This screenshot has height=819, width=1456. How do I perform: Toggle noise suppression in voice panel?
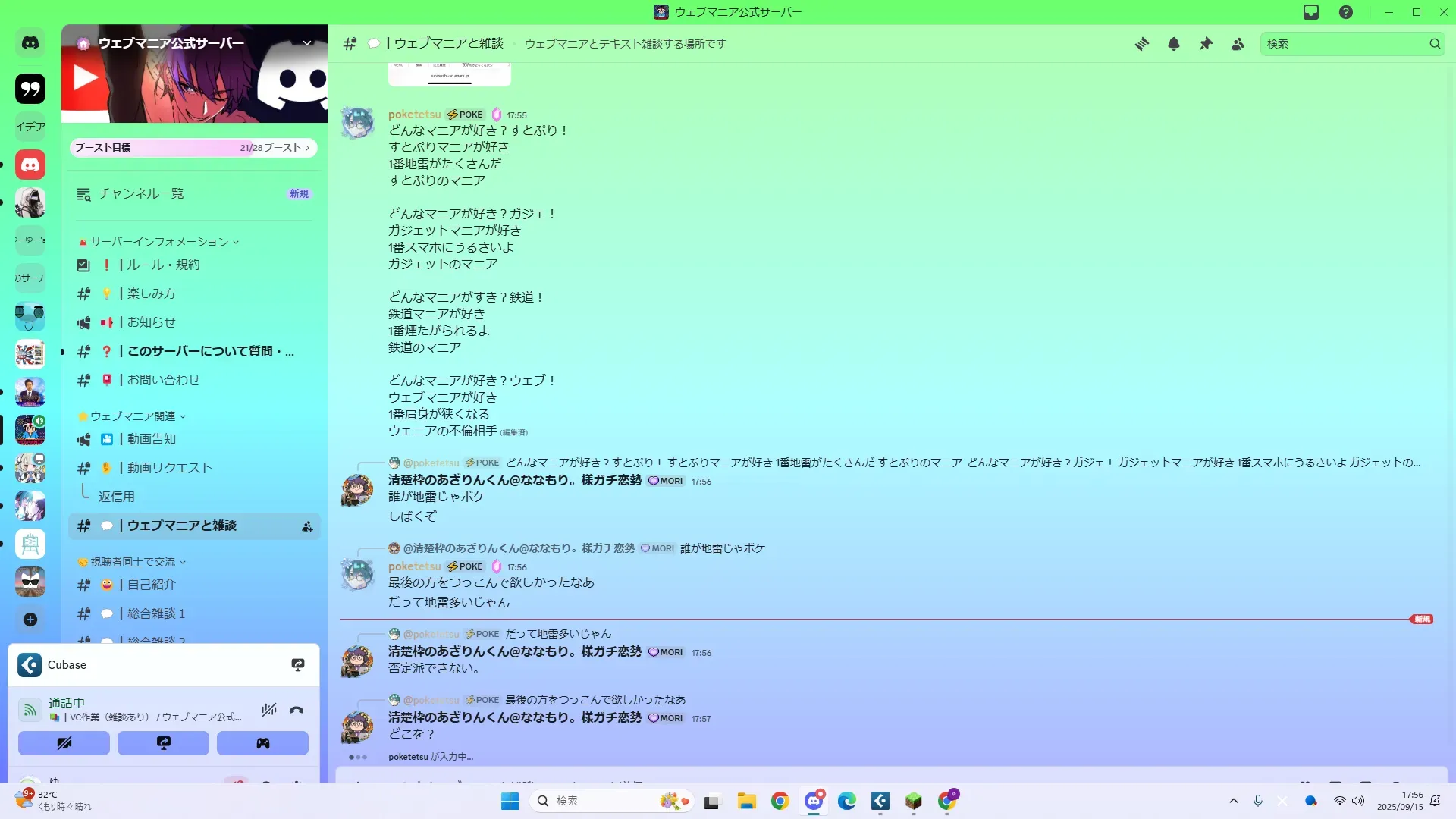click(268, 711)
